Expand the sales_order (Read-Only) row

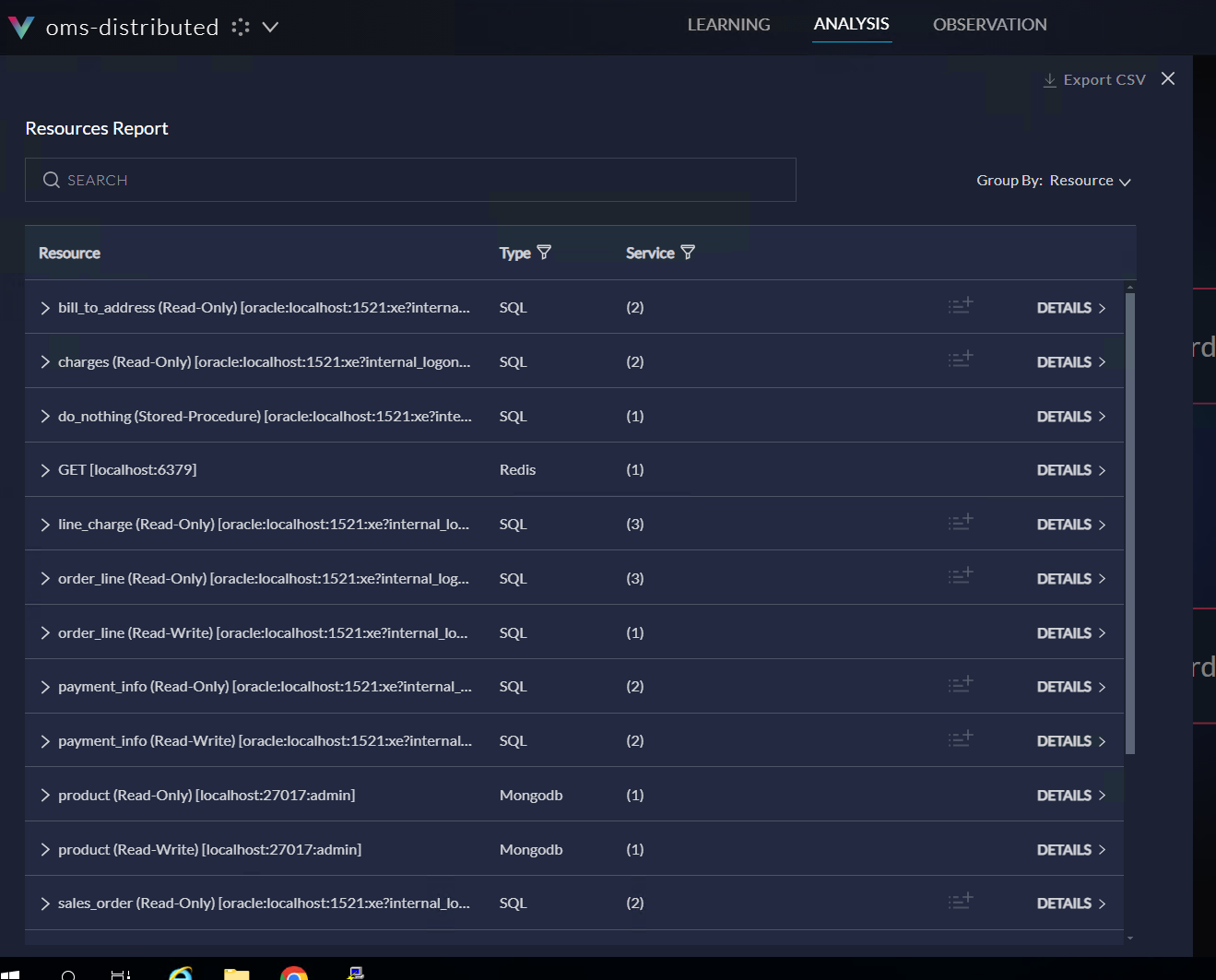44,903
